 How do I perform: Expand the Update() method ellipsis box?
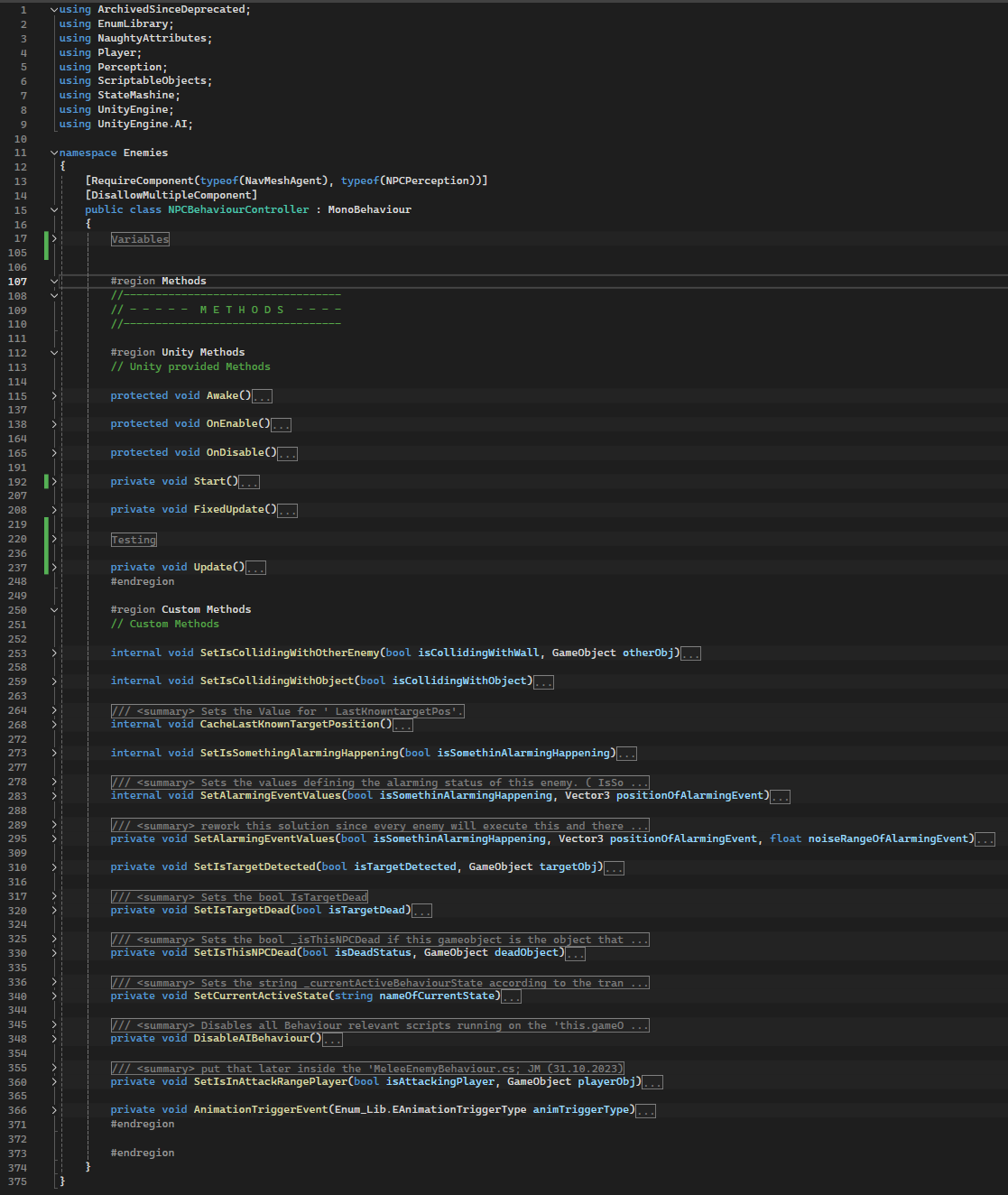coord(255,569)
